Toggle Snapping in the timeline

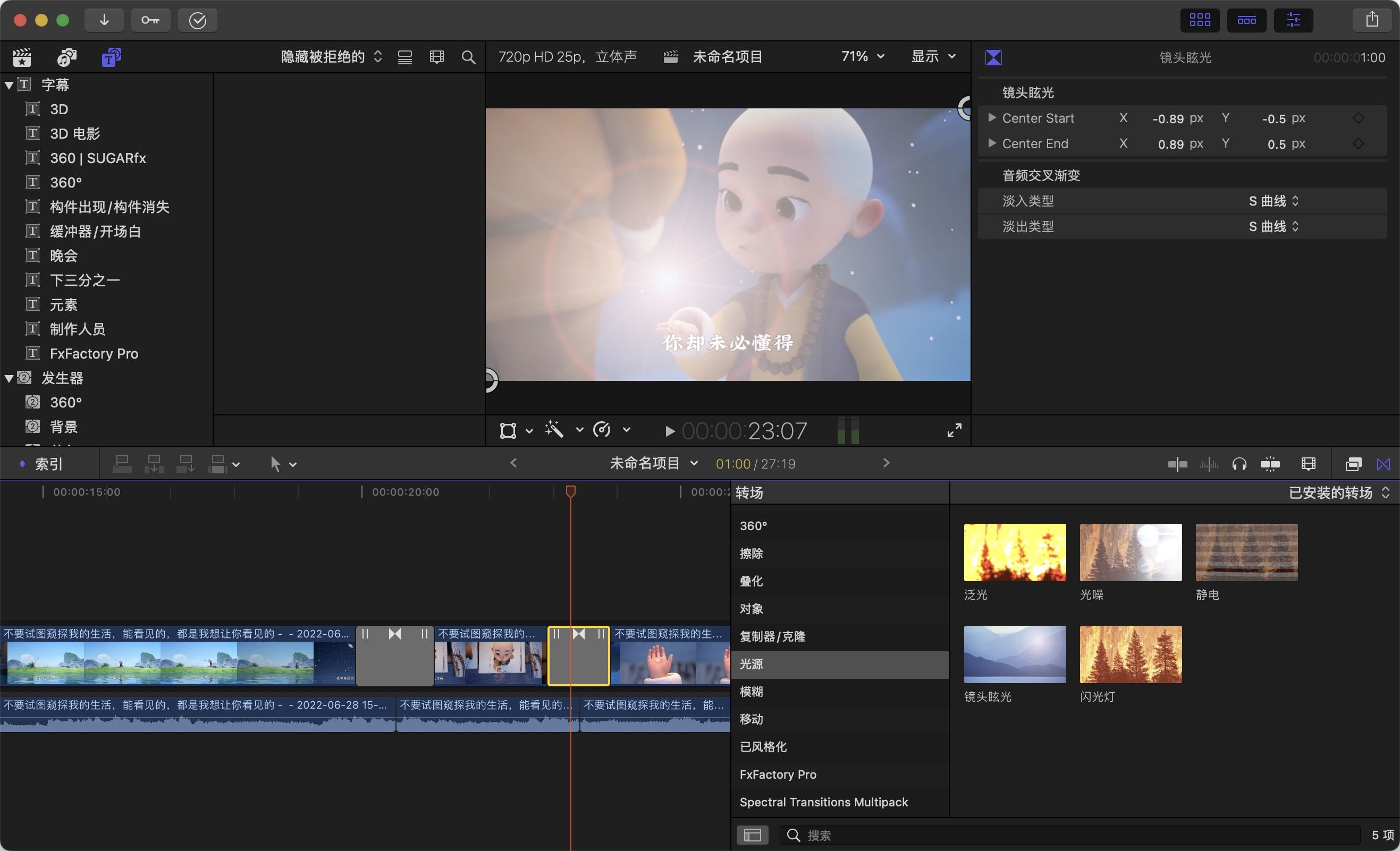pos(1270,464)
